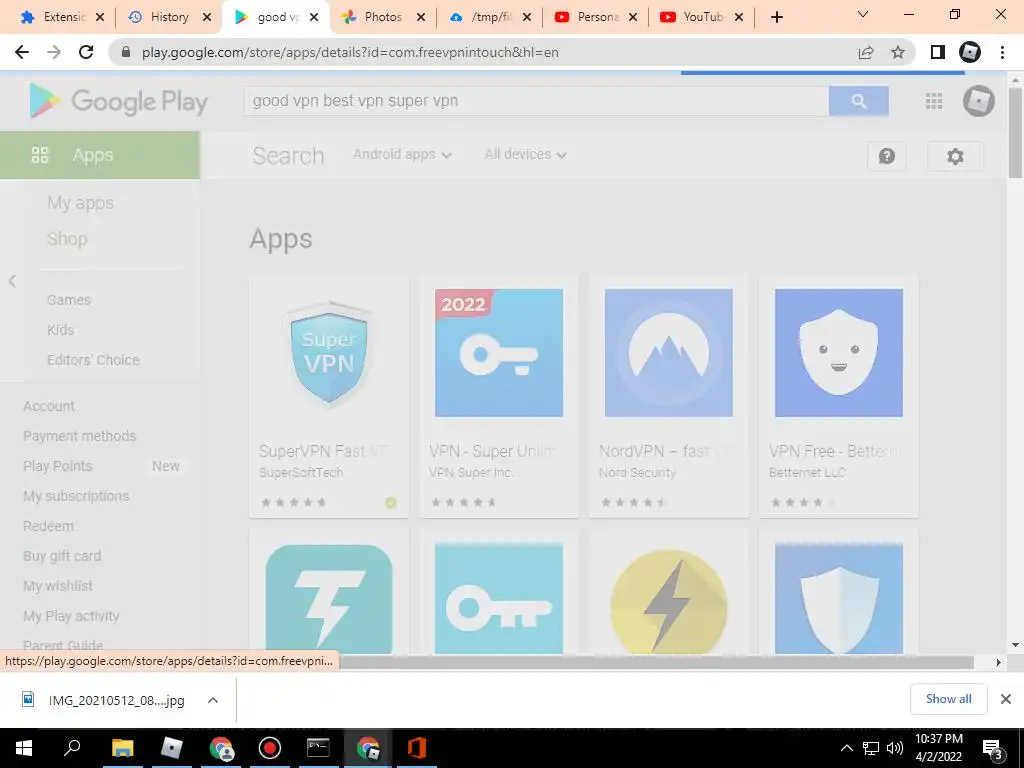Screen dimensions: 1024x768
Task: Open the Google account avatar on Play page
Action: click(x=978, y=101)
